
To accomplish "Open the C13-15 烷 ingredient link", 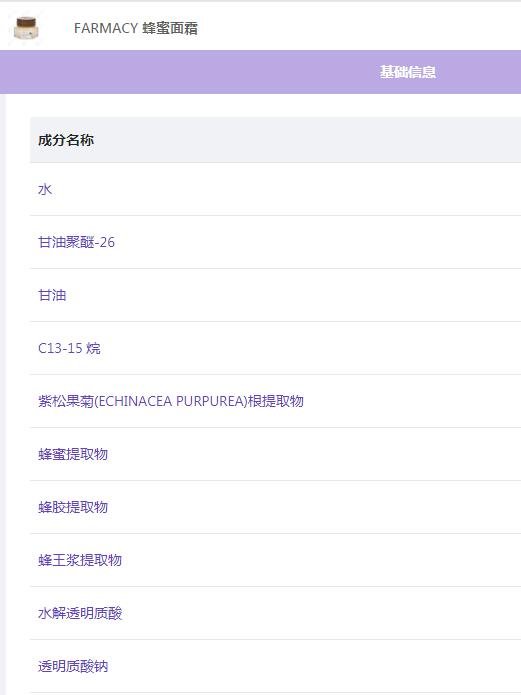I will [69, 348].
